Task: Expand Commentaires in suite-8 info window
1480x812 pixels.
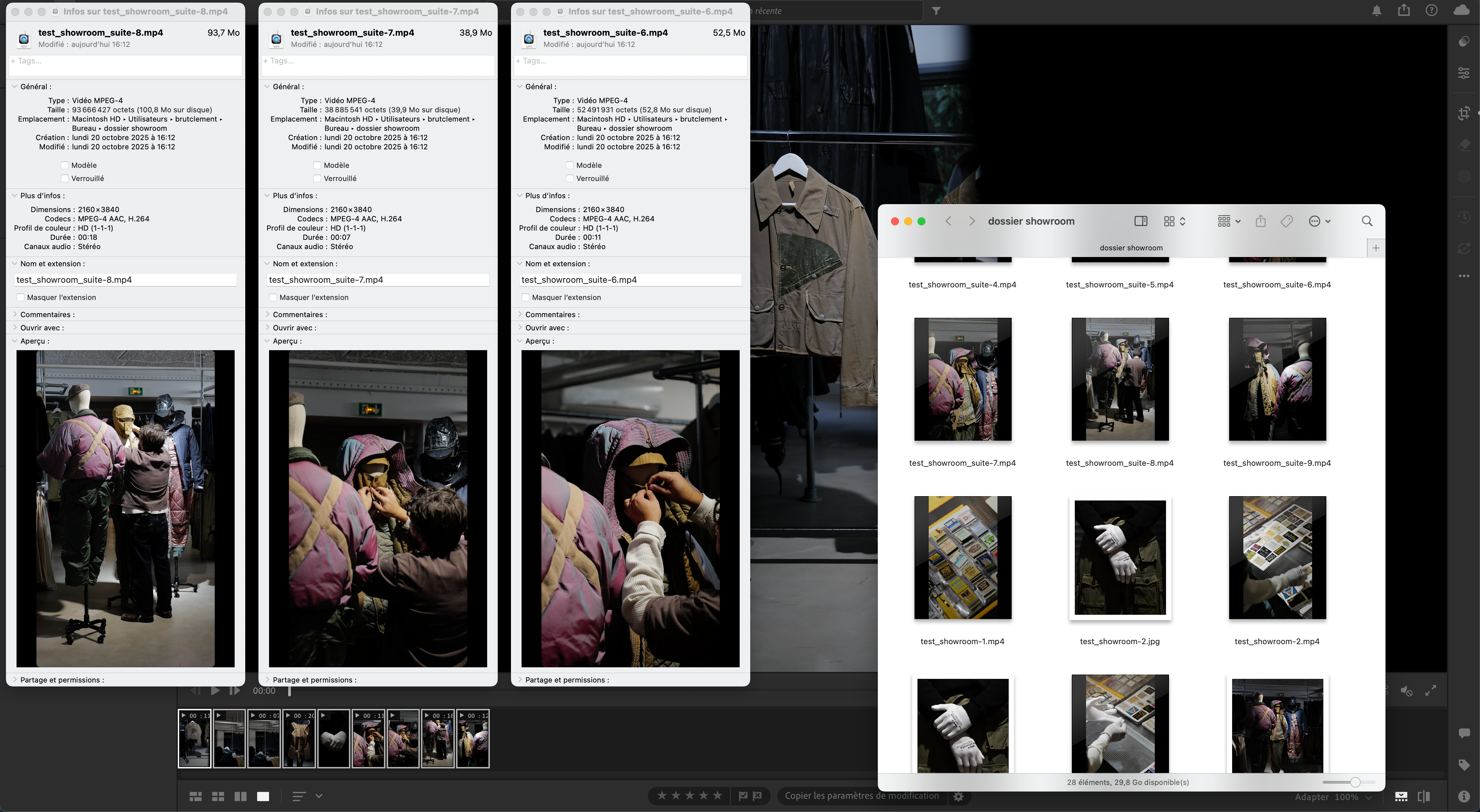Action: tap(15, 315)
